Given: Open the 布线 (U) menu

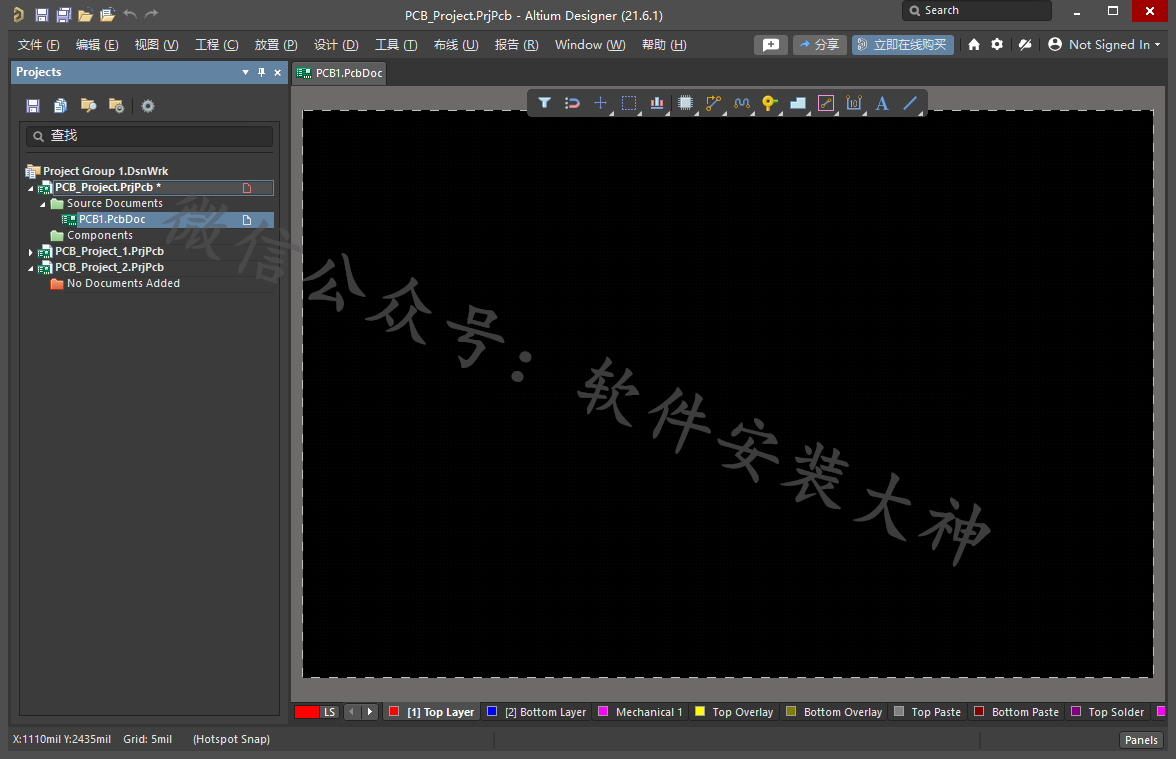Looking at the screenshot, I should coord(456,45).
